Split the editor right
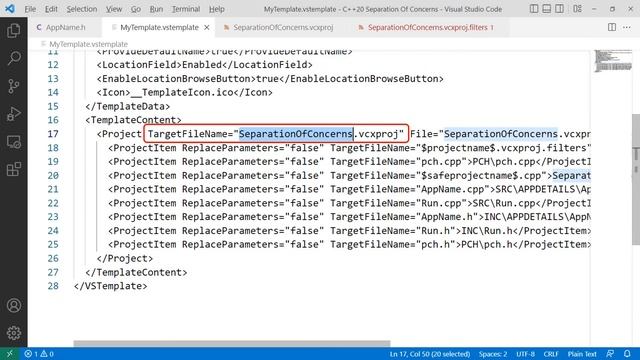 (x=611, y=27)
